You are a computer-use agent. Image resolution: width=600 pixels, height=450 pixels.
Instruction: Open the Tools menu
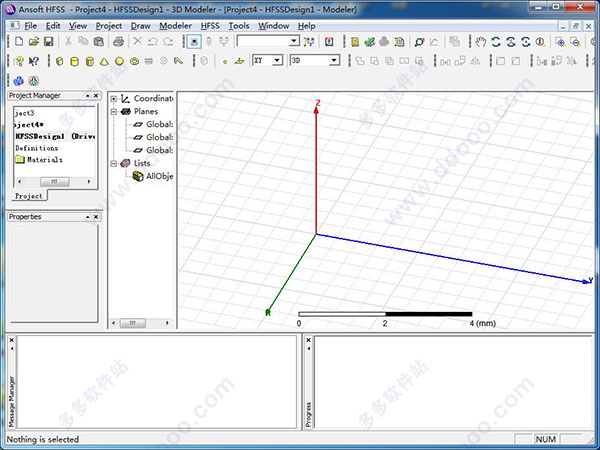tap(239, 26)
